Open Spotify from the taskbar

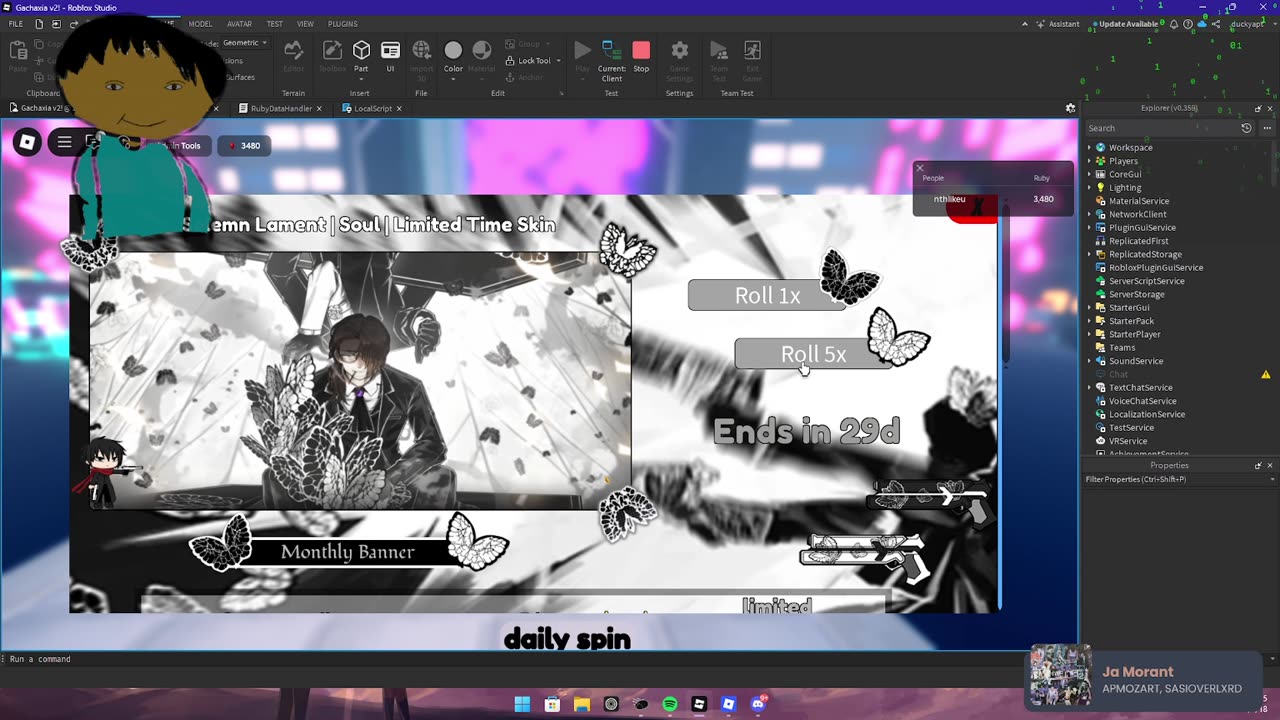tap(670, 704)
